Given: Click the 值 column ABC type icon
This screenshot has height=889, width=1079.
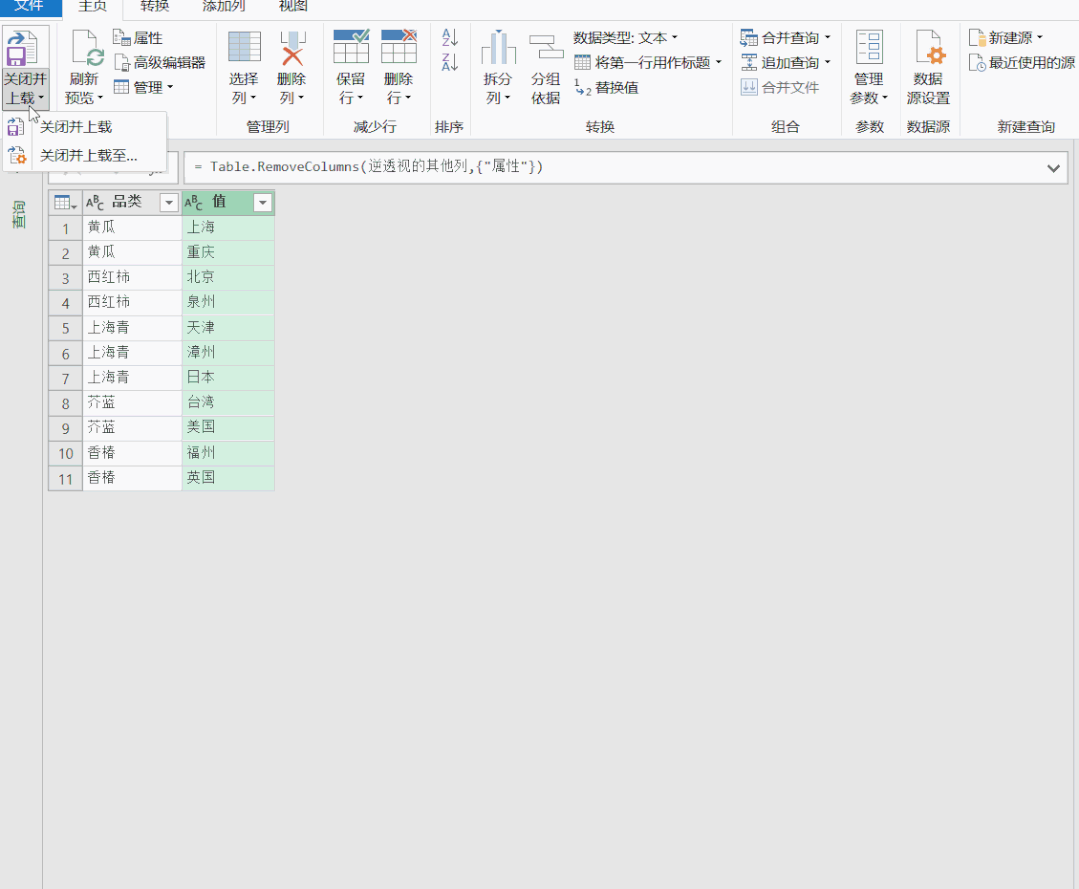Looking at the screenshot, I should [x=193, y=202].
